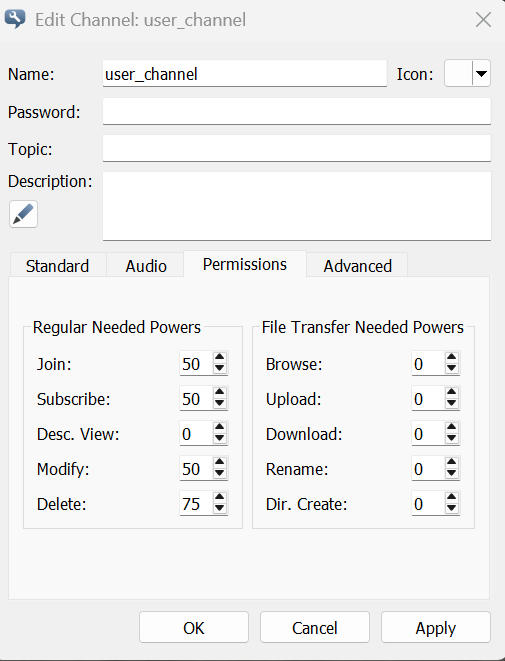
Task: Close the Edit Channel dialog
Action: coord(483,19)
